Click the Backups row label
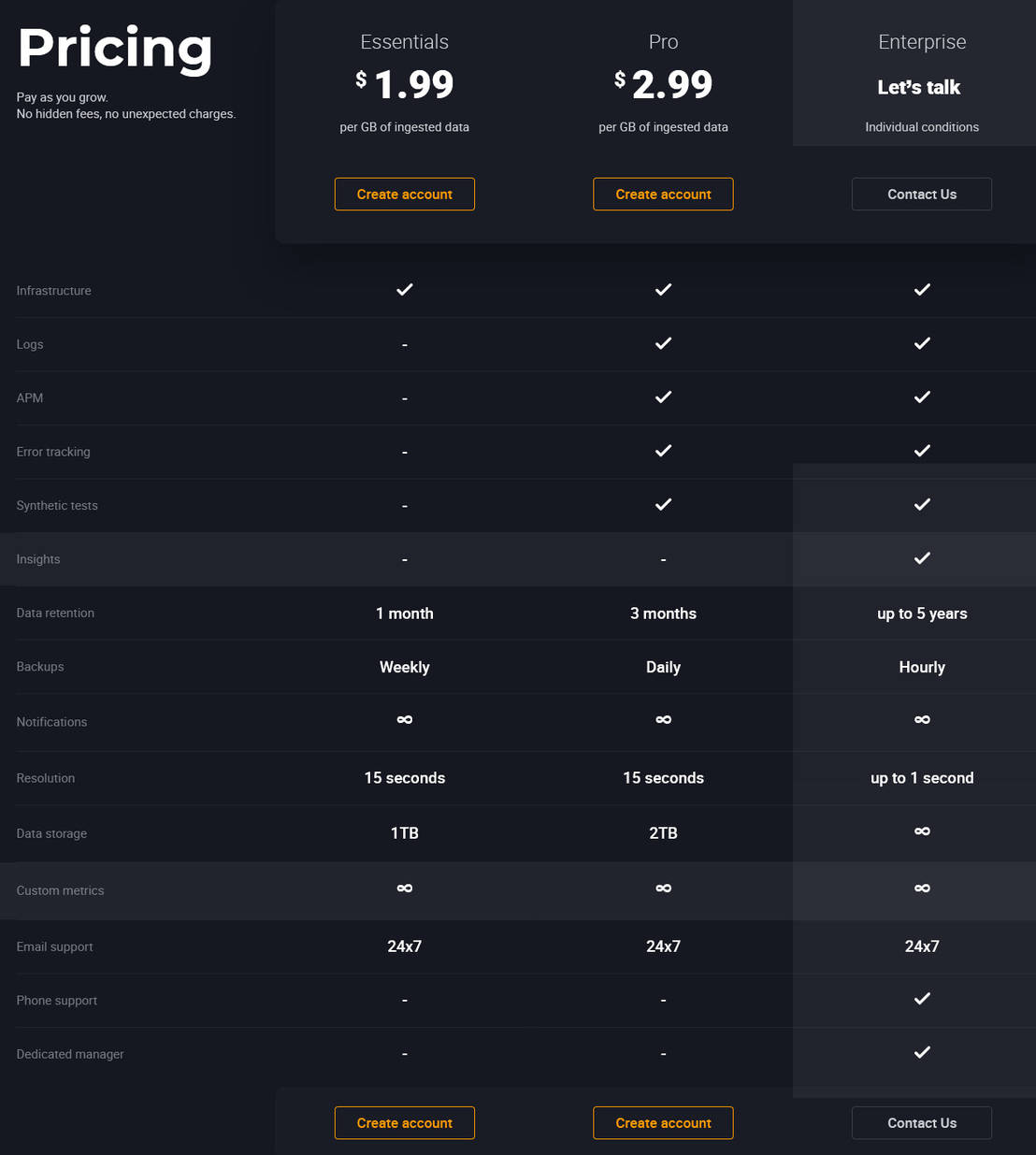 coord(40,667)
